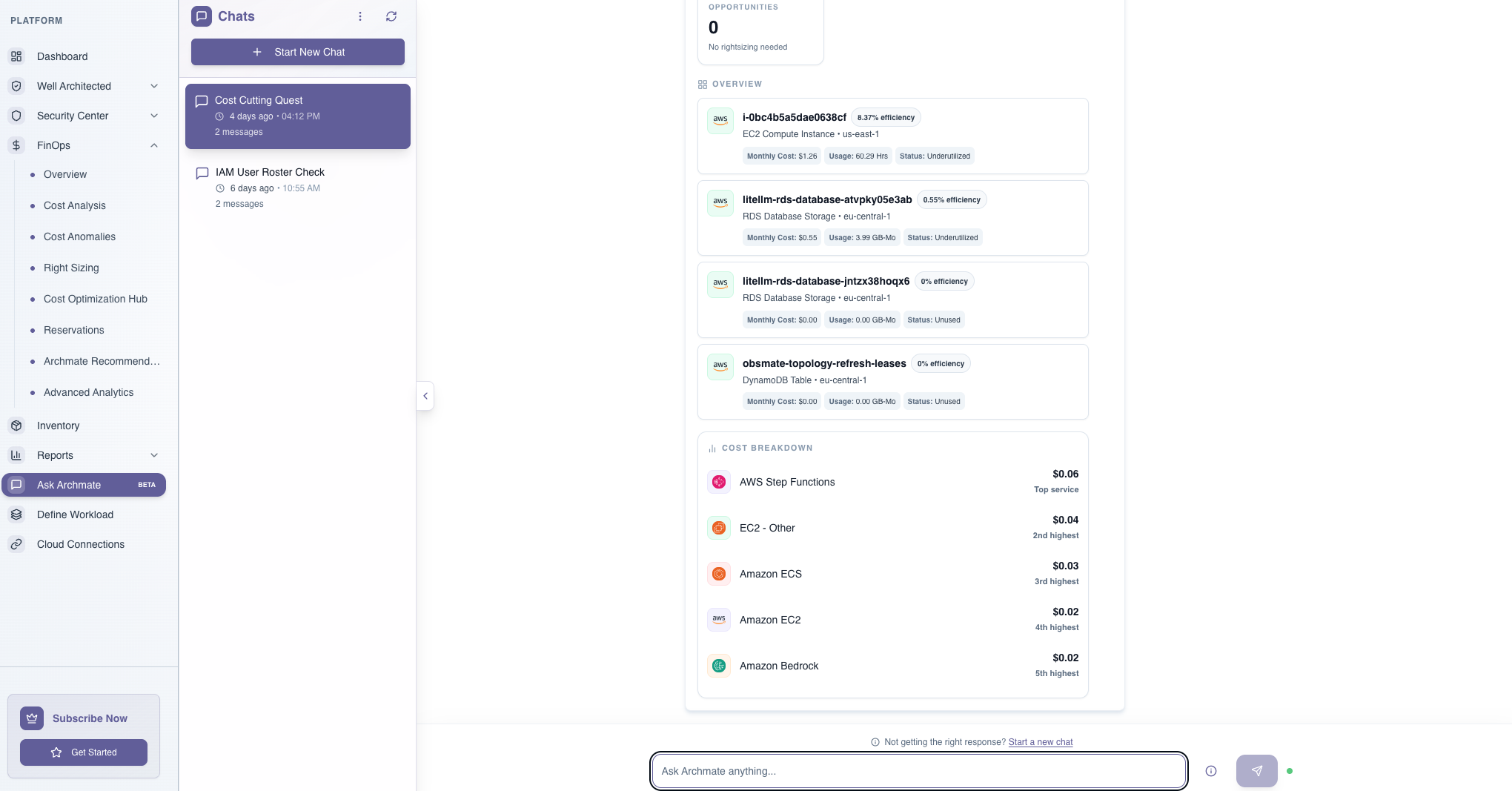The width and height of the screenshot is (1512, 791).
Task: Click the AWS Step Functions $0.06 amount
Action: click(x=1066, y=474)
